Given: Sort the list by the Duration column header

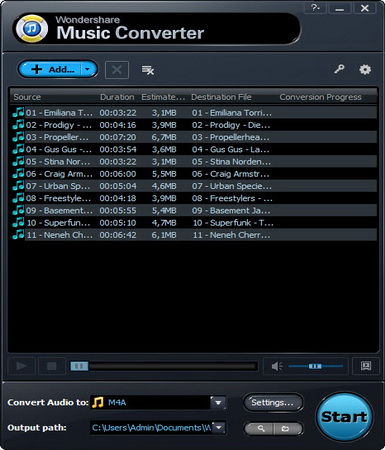Looking at the screenshot, I should [117, 97].
